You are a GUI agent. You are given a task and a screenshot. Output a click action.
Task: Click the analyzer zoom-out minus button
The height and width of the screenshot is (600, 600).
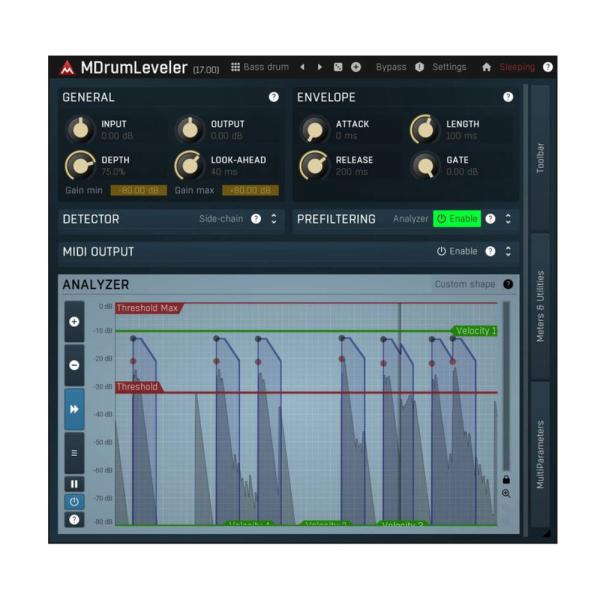coord(74,365)
